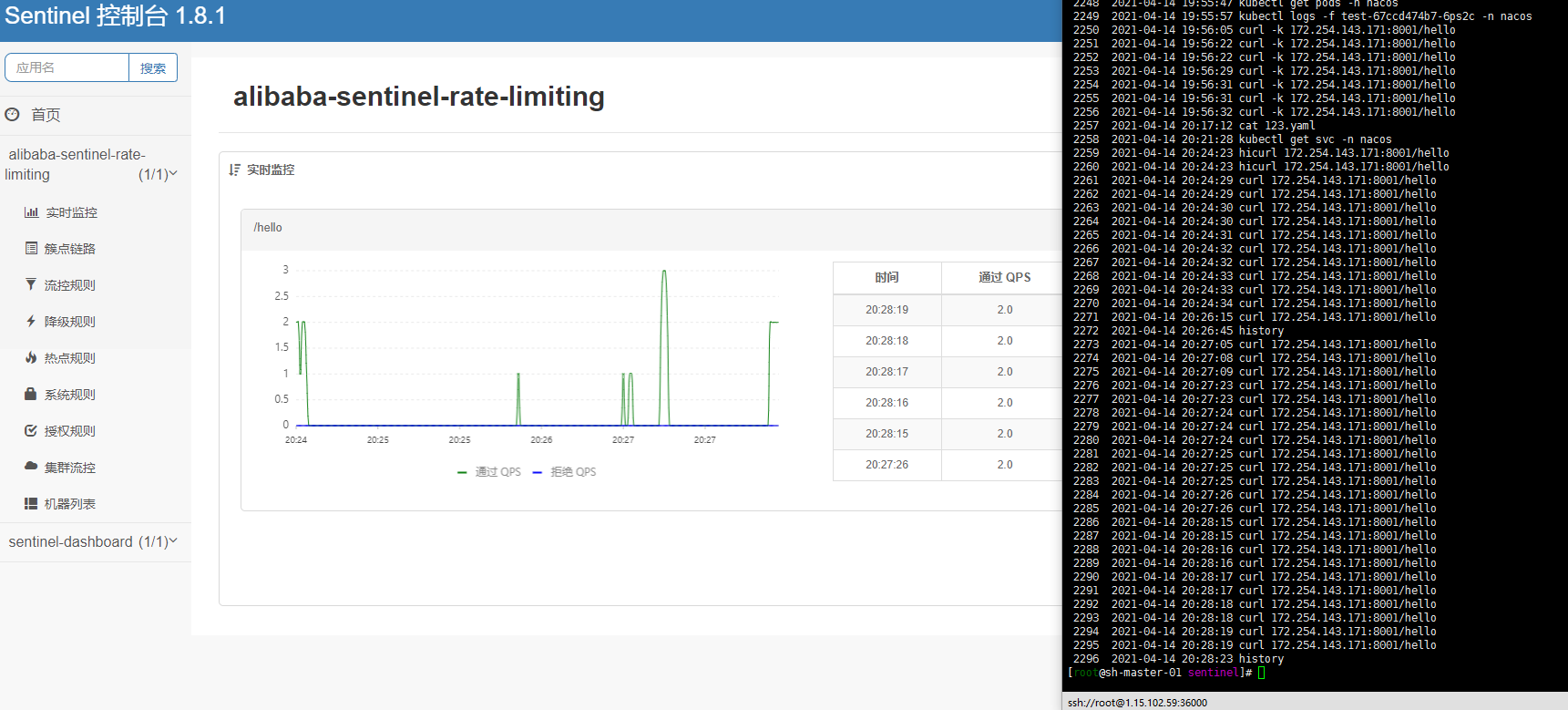
Task: Focus the 应用名 search input
Action: pos(67,68)
